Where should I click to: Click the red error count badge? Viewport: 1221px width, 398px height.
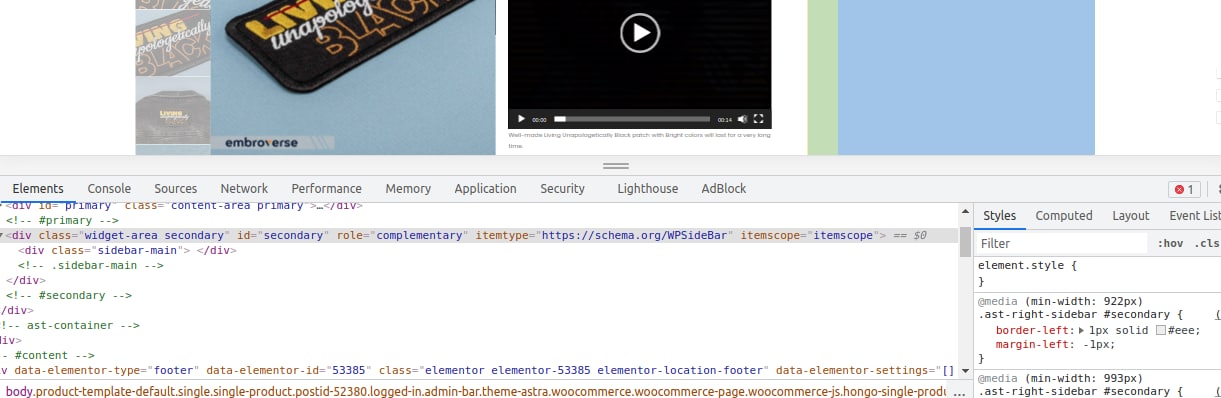coord(1184,189)
